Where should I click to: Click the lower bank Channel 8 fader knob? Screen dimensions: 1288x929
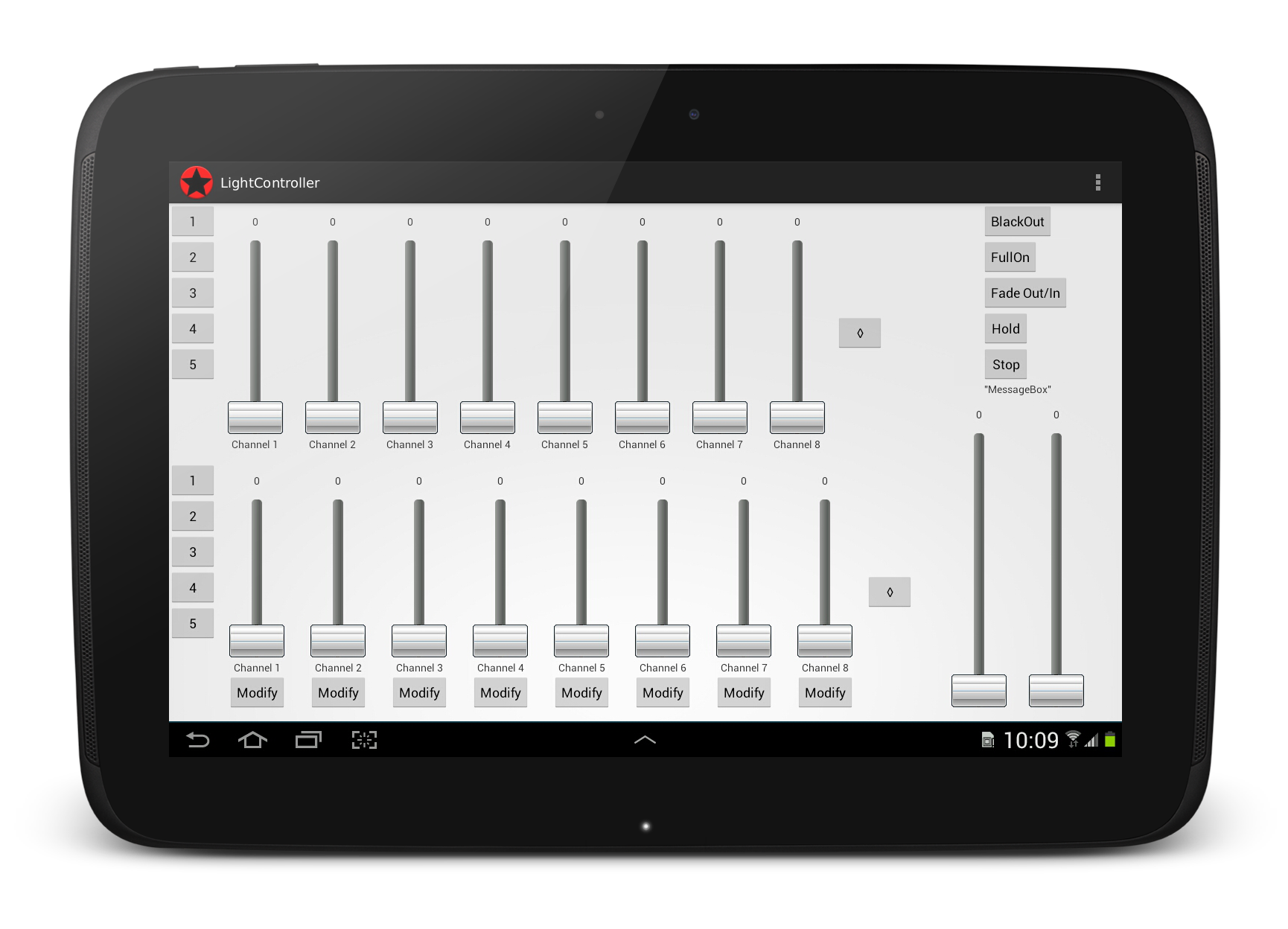(x=825, y=641)
